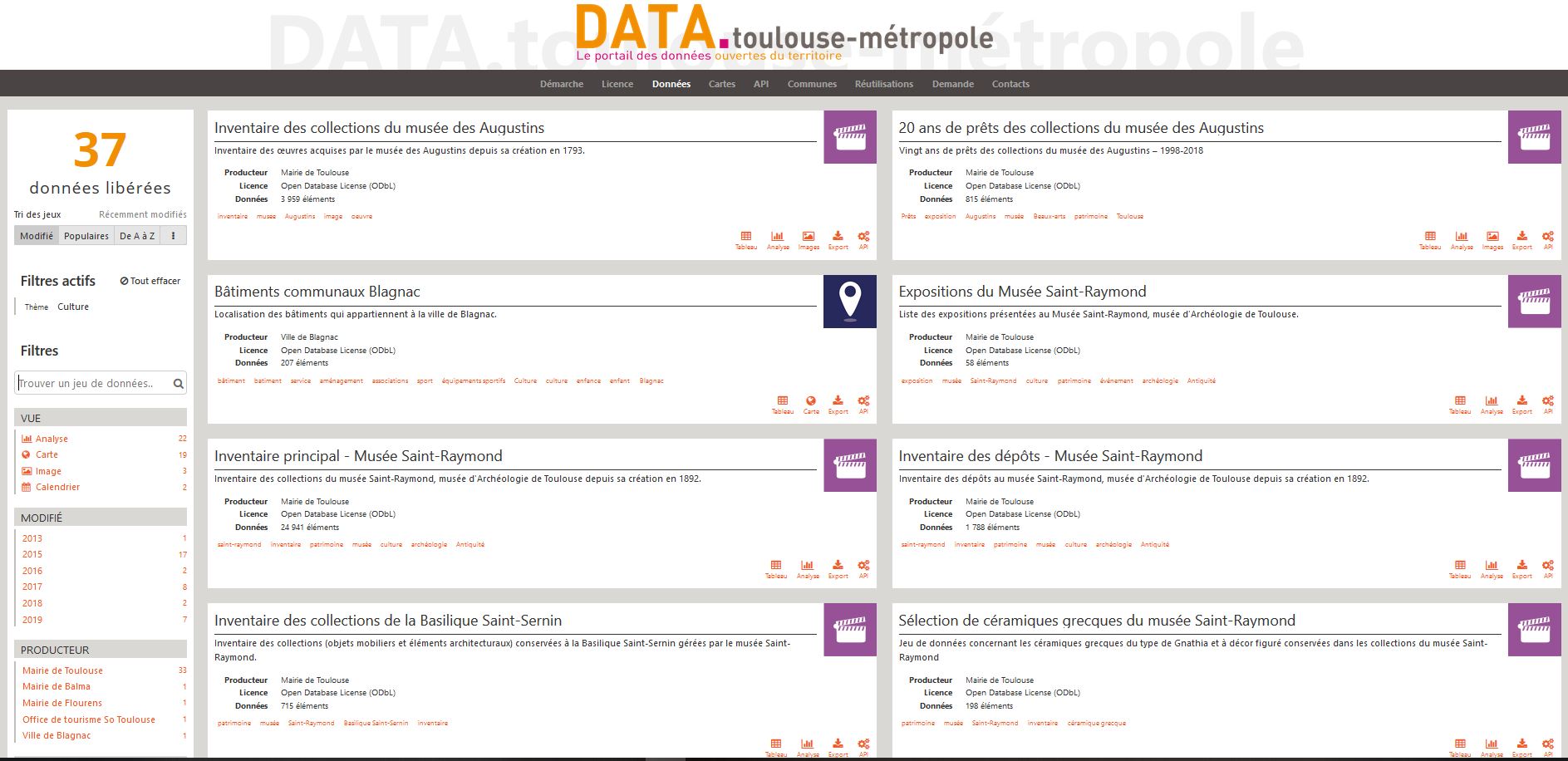Click Export icon on Expositions du Musée Saint-Raymond
The image size is (1568, 761).
tap(1521, 404)
